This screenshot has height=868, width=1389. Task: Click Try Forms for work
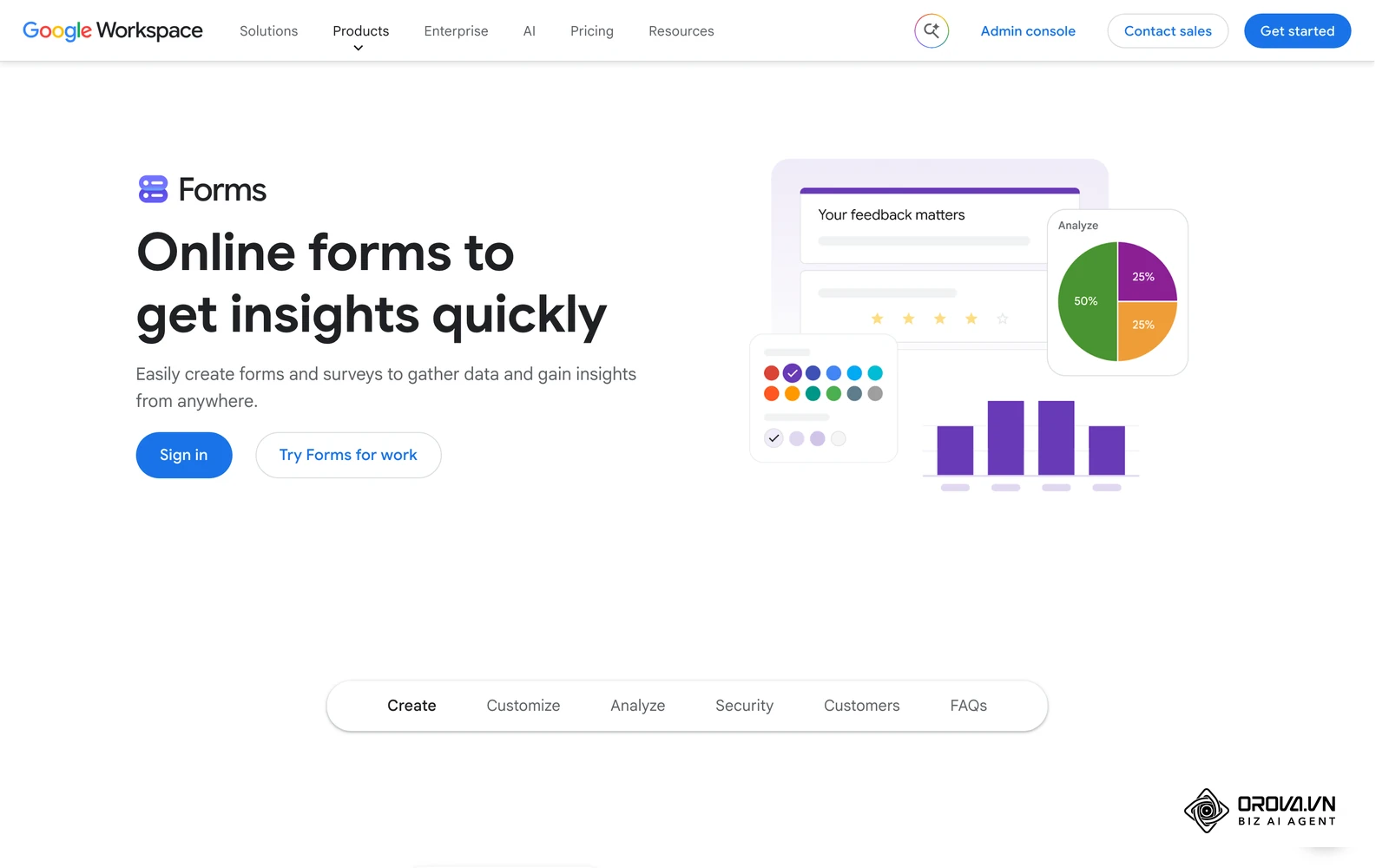coord(348,455)
